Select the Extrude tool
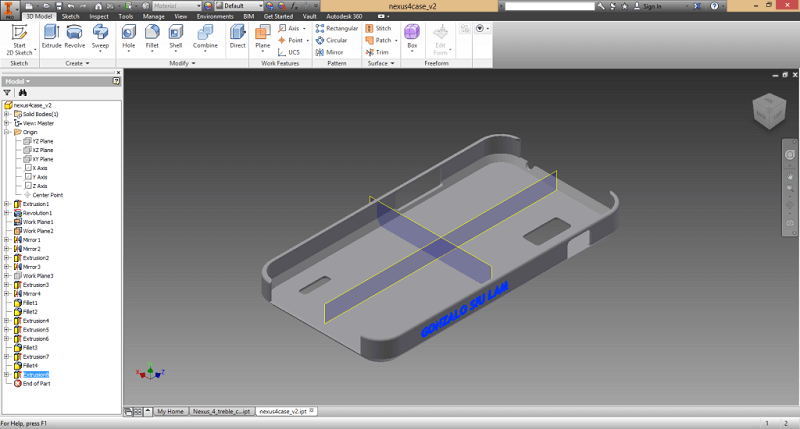The width and height of the screenshot is (800, 429). 51,37
